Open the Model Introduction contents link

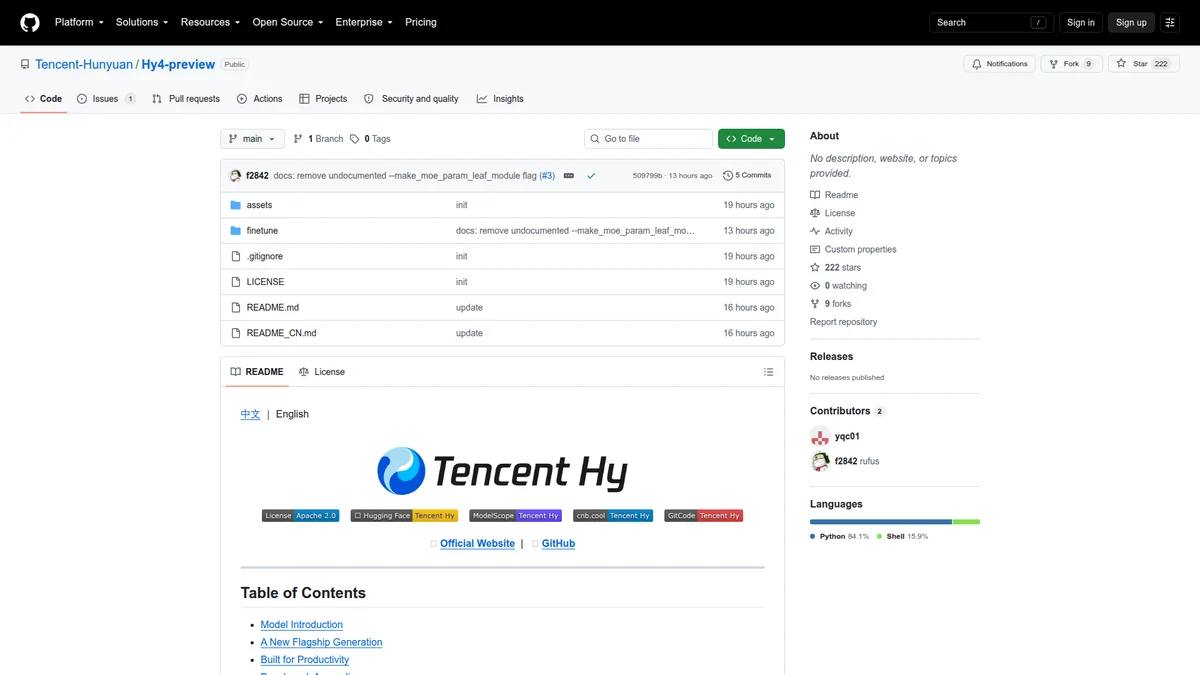tap(301, 625)
